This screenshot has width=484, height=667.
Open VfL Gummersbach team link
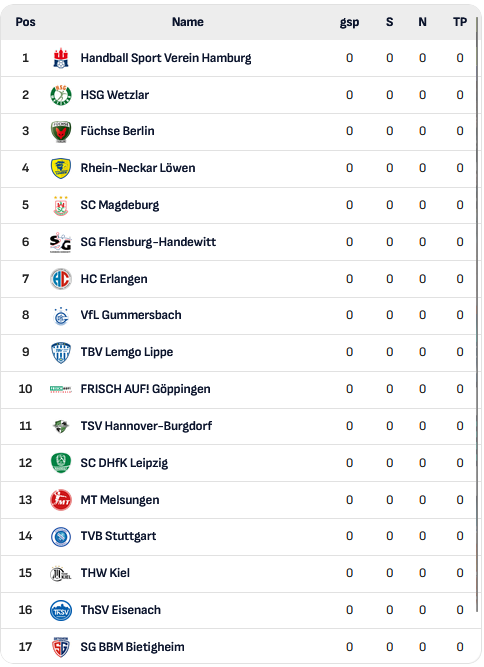(131, 315)
